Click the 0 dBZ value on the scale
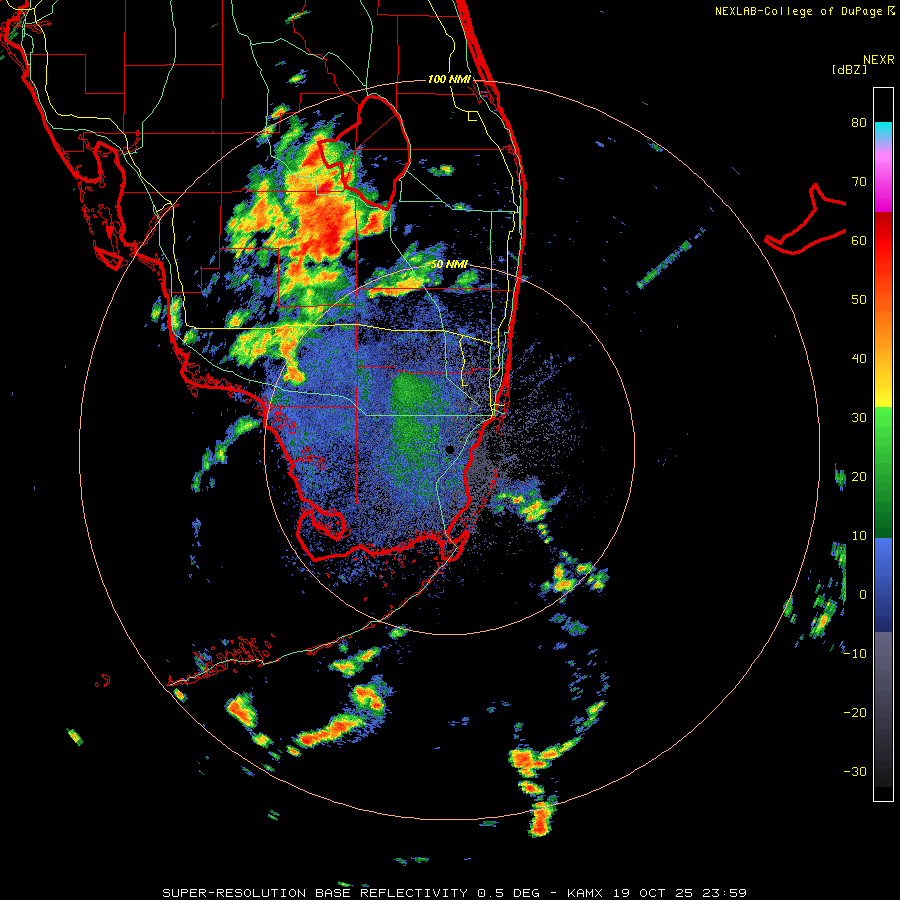Screen dimensions: 900x900 (863, 595)
